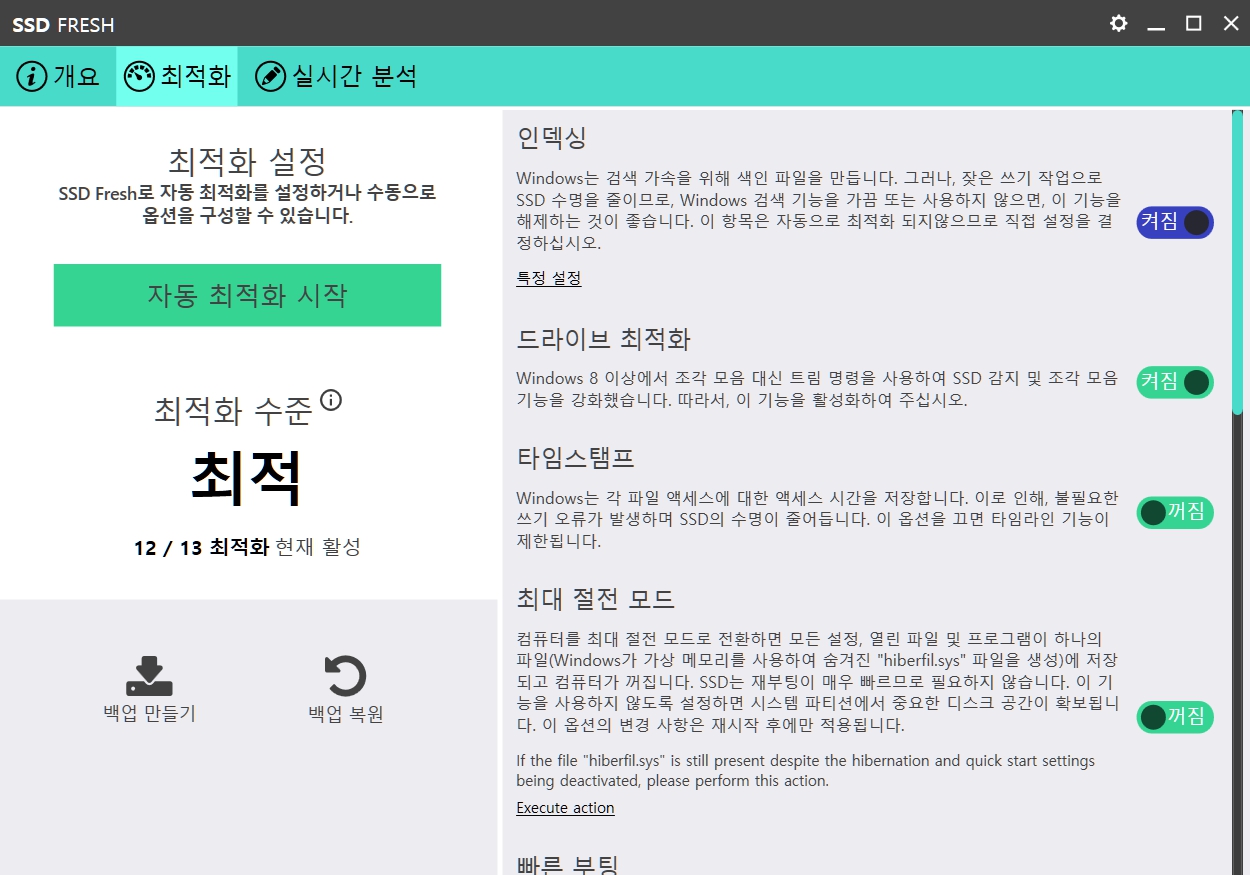Image resolution: width=1250 pixels, height=875 pixels.
Task: Toggle the 인덱싱 switch
Action: (1175, 222)
